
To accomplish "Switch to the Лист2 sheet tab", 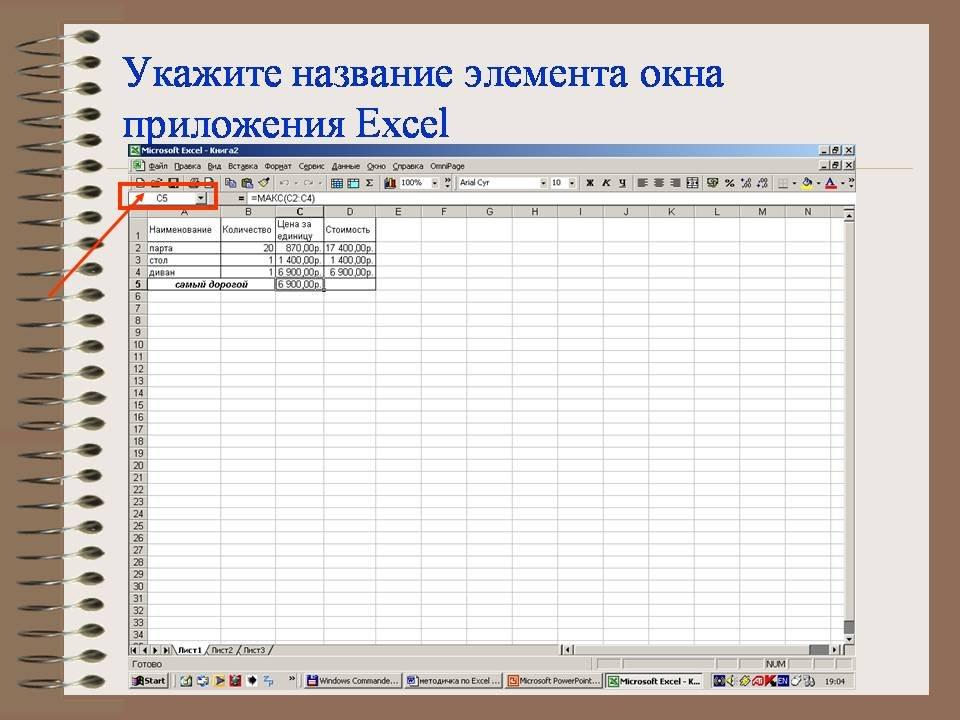I will 222,650.
